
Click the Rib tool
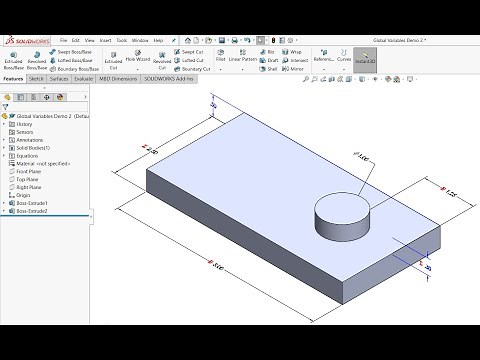click(x=267, y=52)
